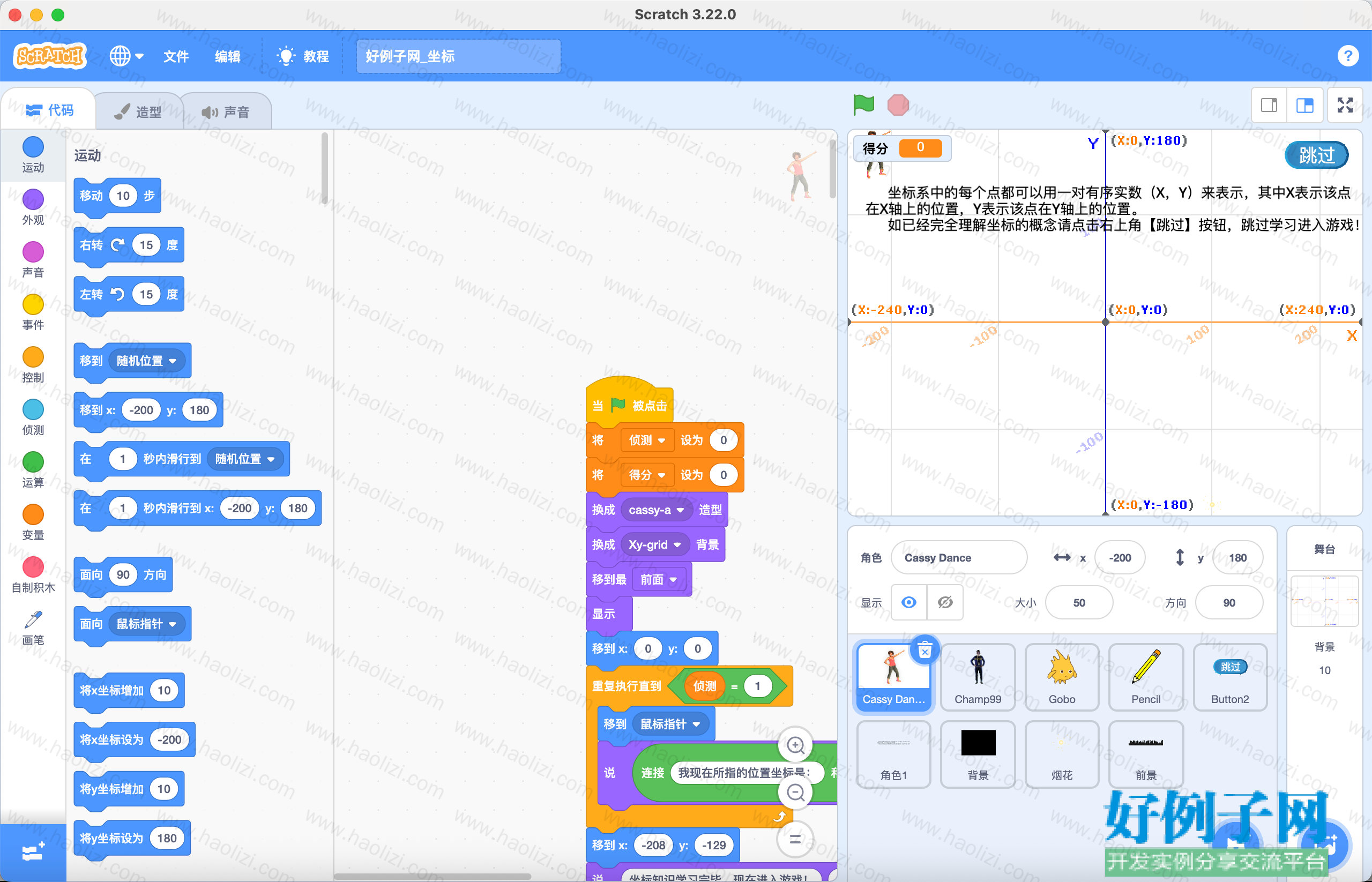
Task: Select the 控制 block category
Action: point(33,365)
